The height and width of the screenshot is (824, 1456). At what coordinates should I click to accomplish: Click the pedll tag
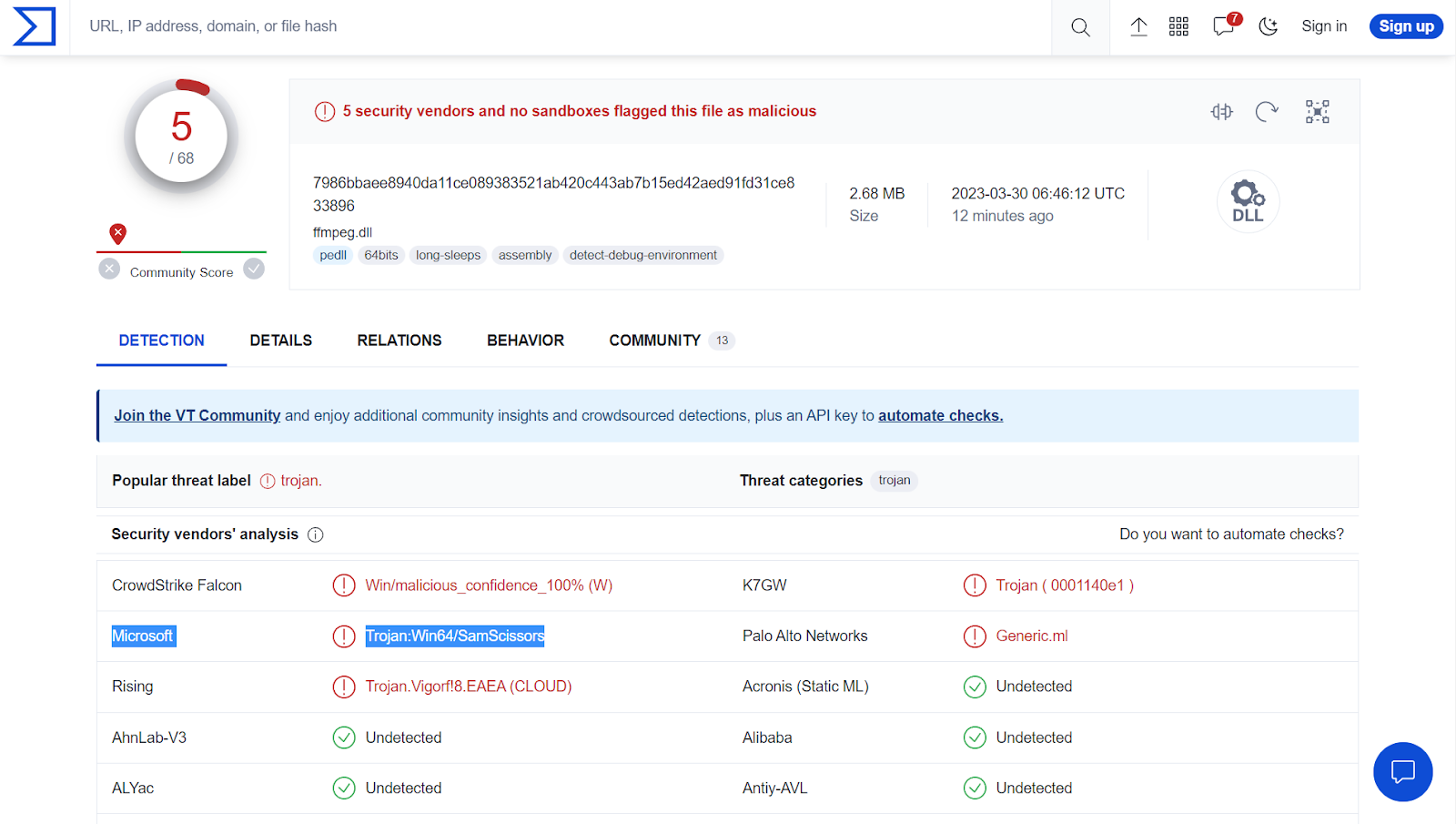333,255
